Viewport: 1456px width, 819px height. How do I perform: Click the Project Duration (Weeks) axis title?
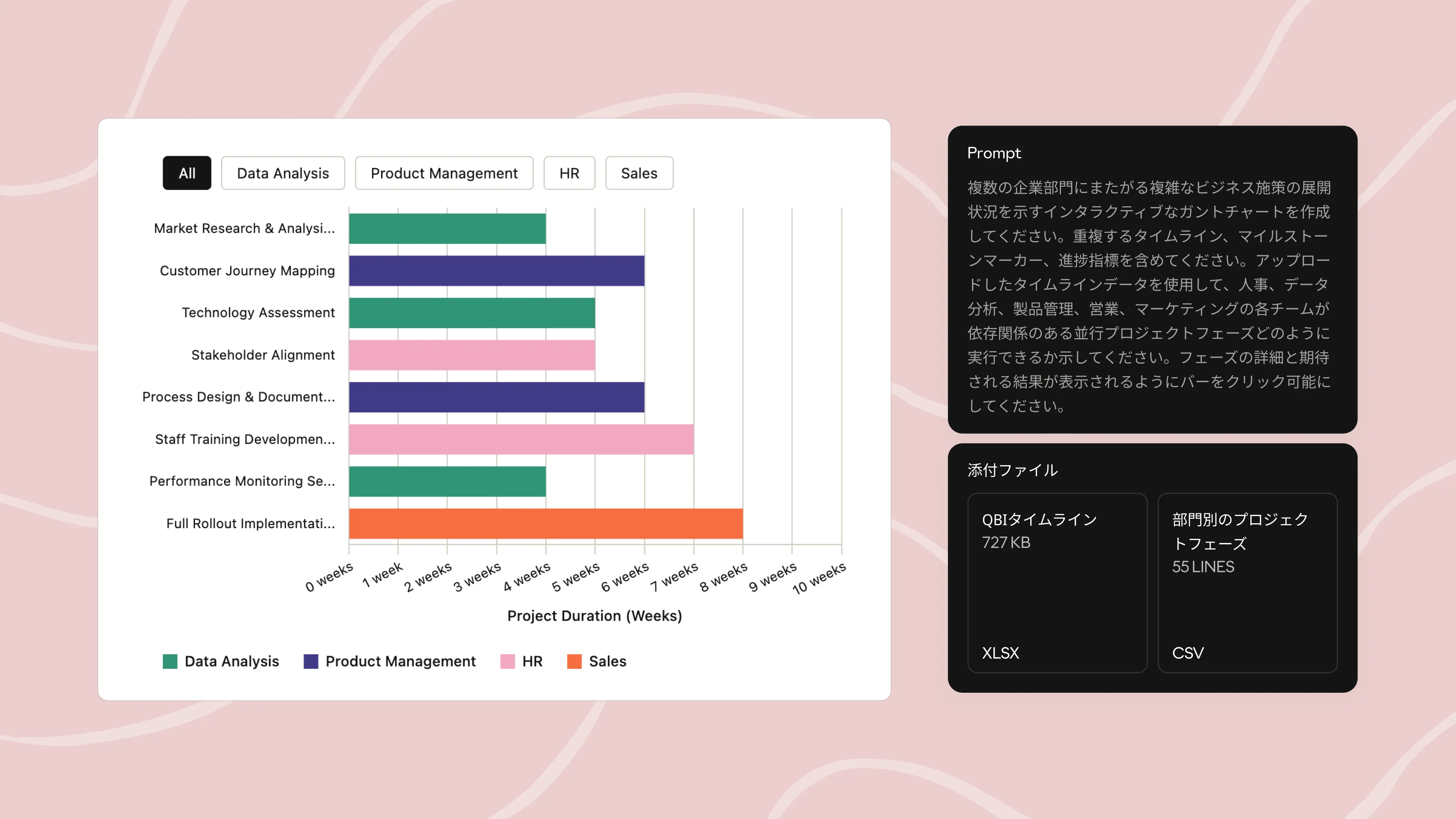coord(594,615)
